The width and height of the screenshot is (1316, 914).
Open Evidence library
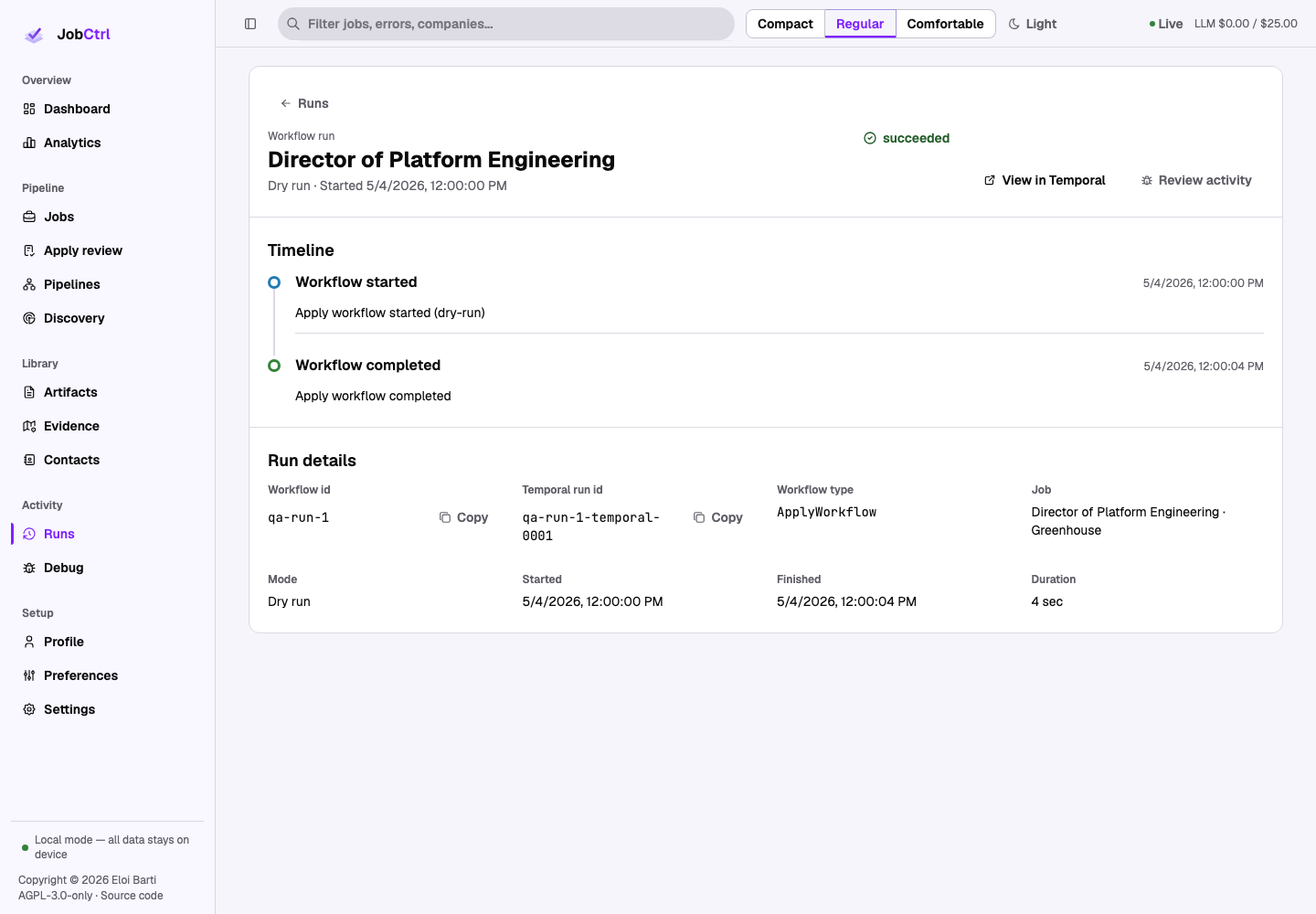pos(107,426)
